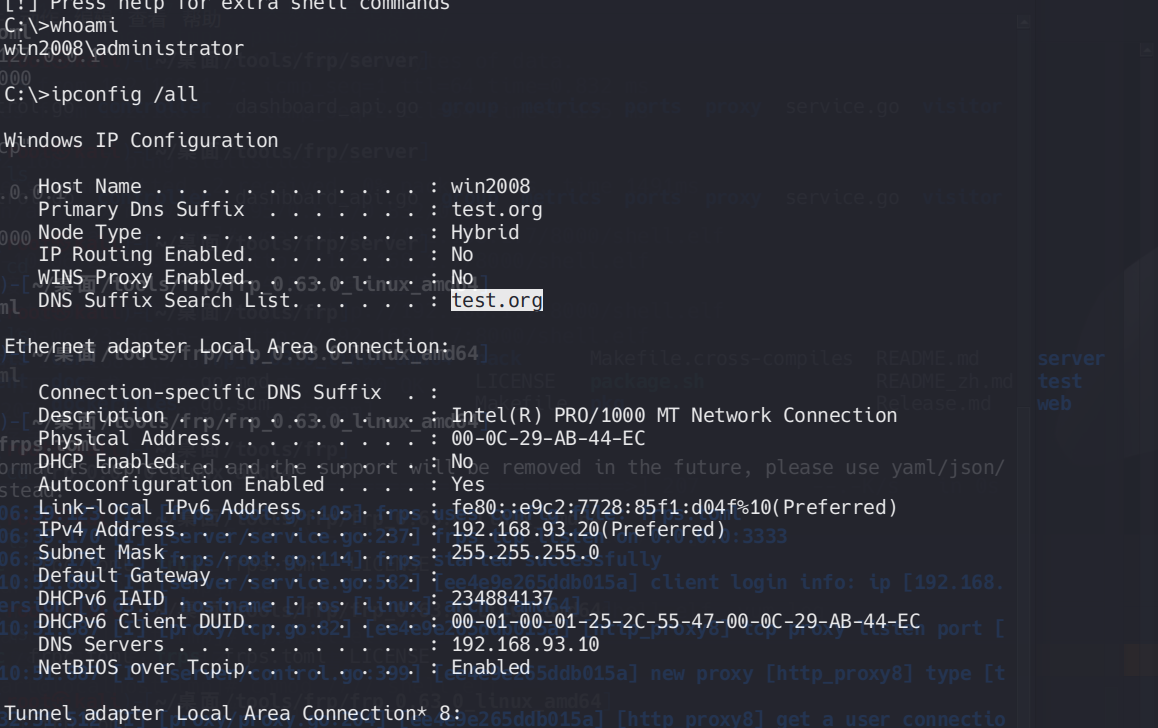Click the whoami command text
Image resolution: width=1158 pixels, height=728 pixels.
coord(84,25)
